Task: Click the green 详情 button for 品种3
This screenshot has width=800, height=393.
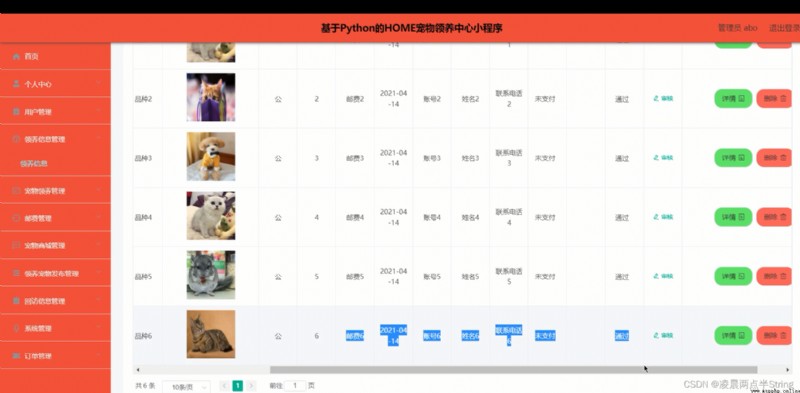Action: tap(733, 158)
